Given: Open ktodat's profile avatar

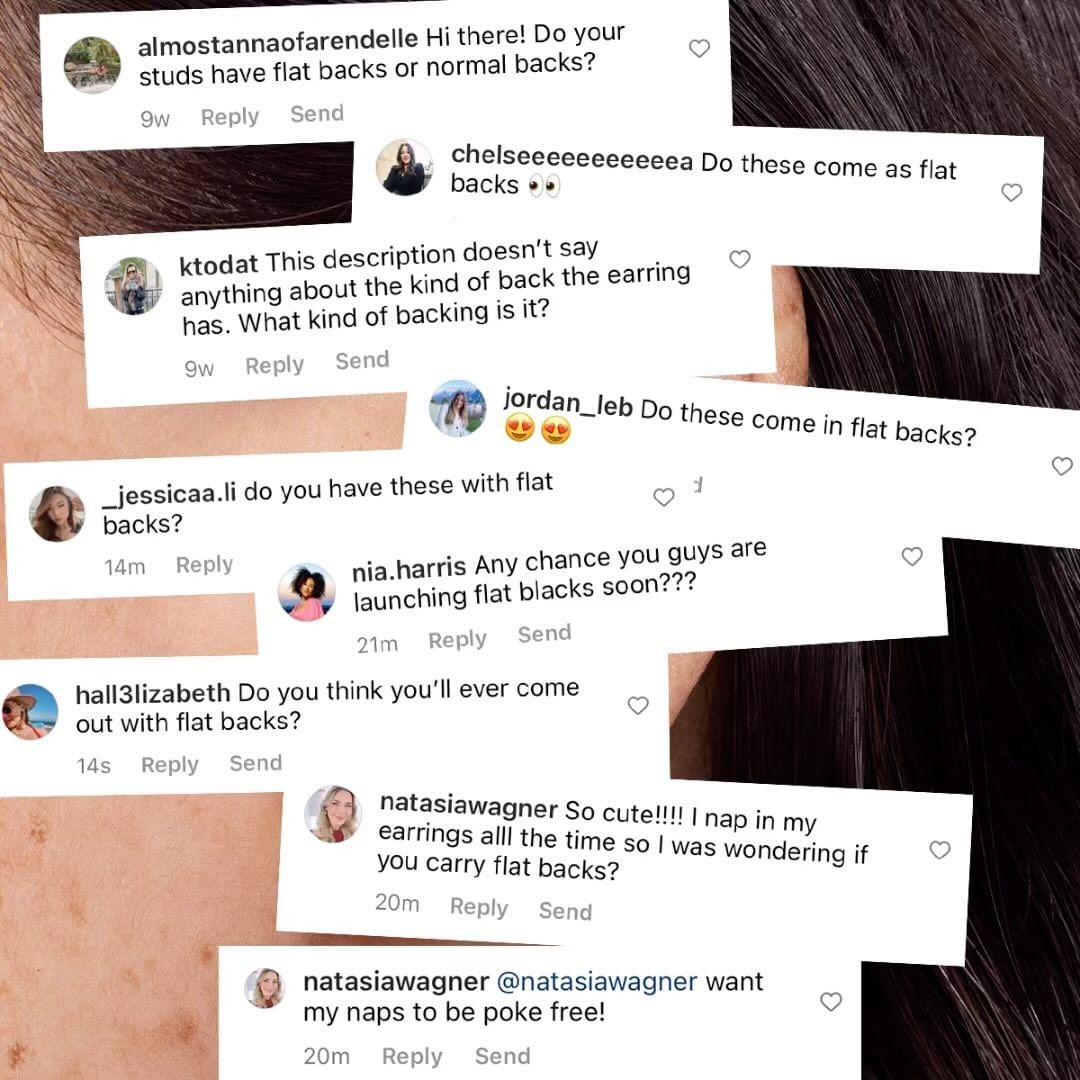Looking at the screenshot, I should point(133,286).
